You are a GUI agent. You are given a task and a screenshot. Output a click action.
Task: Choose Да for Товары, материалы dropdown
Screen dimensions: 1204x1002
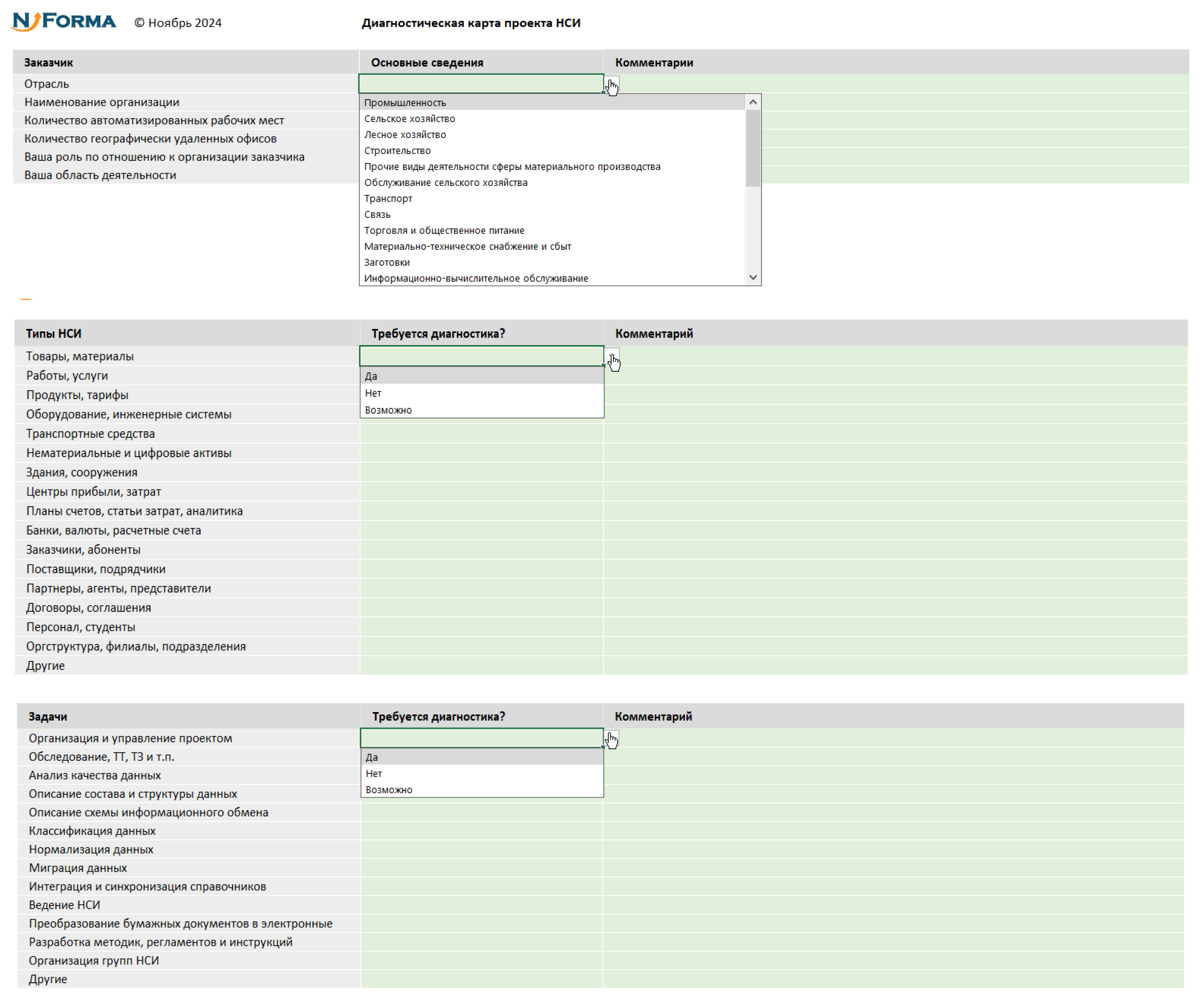click(482, 377)
